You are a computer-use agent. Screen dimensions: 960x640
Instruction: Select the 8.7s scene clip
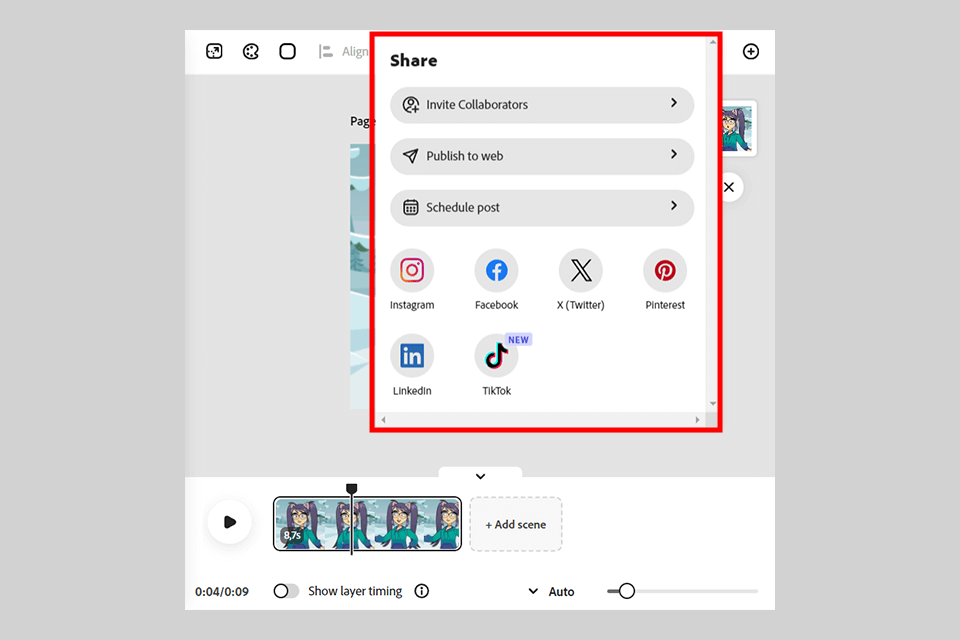tap(367, 524)
